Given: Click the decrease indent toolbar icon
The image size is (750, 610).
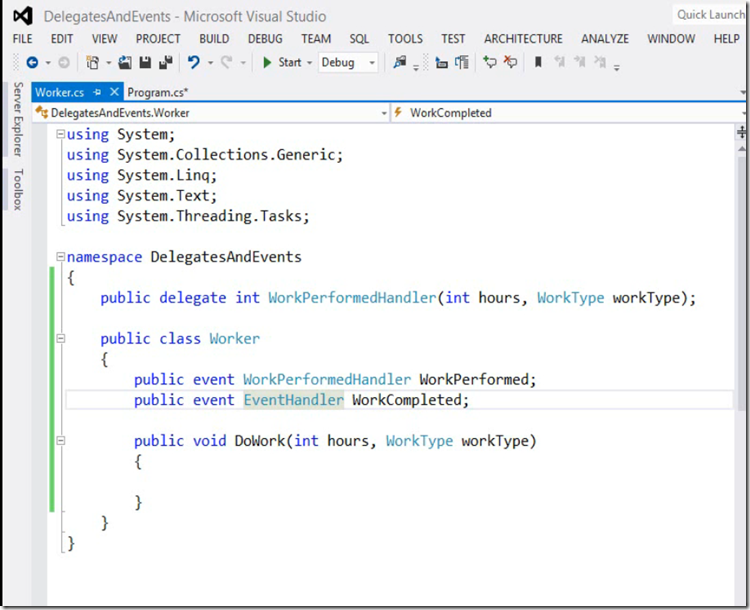Looking at the screenshot, I should click(441, 63).
